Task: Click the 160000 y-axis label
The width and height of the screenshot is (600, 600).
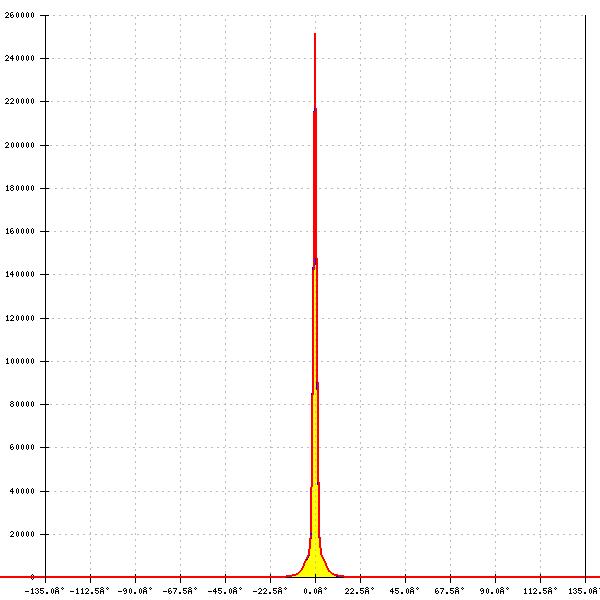Action: [20, 231]
